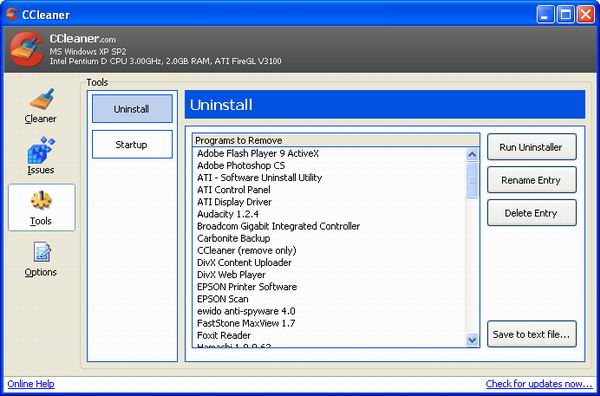Select EPSON Scan entry

tap(223, 299)
